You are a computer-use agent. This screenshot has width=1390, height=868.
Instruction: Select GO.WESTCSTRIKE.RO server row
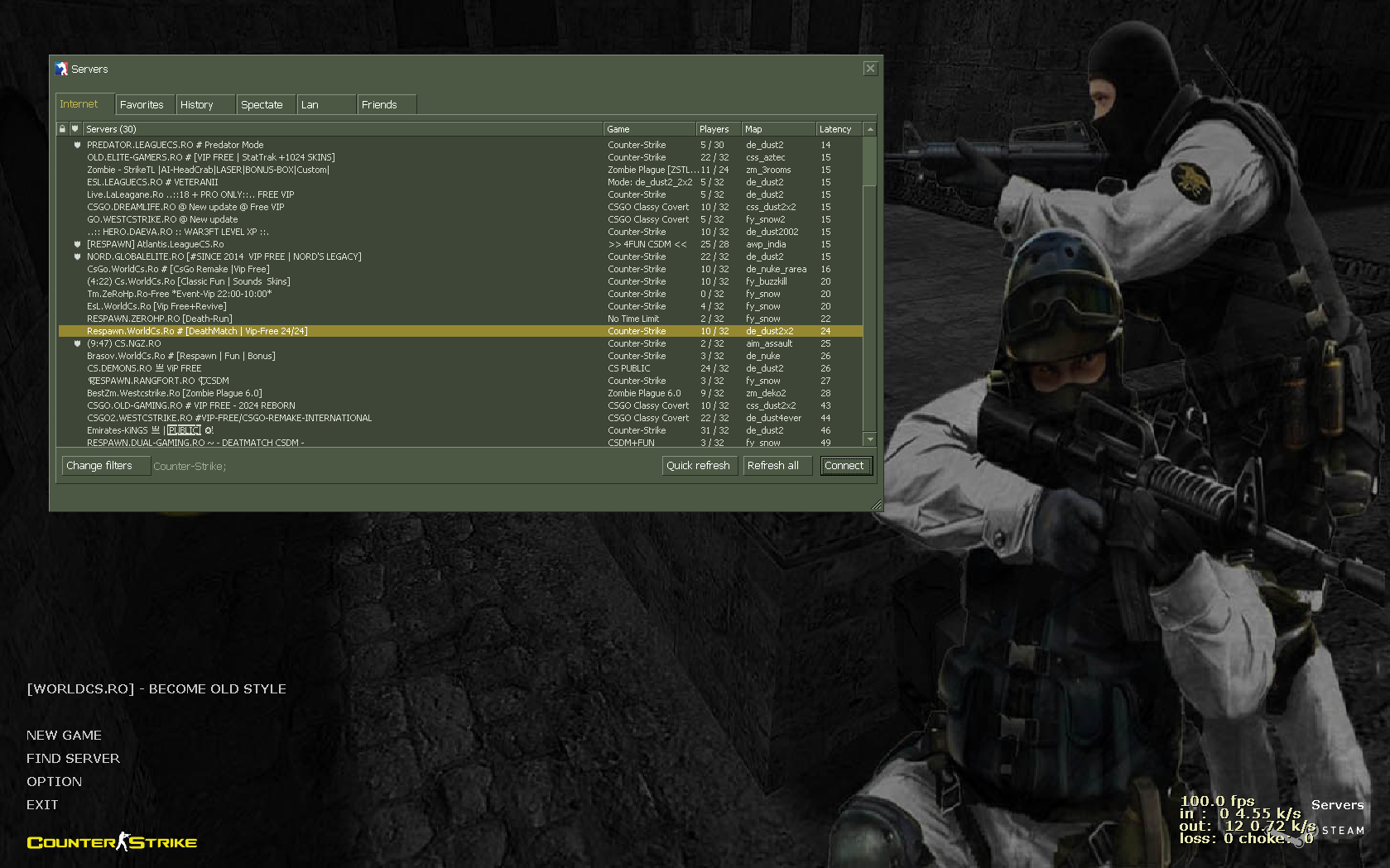click(x=460, y=219)
